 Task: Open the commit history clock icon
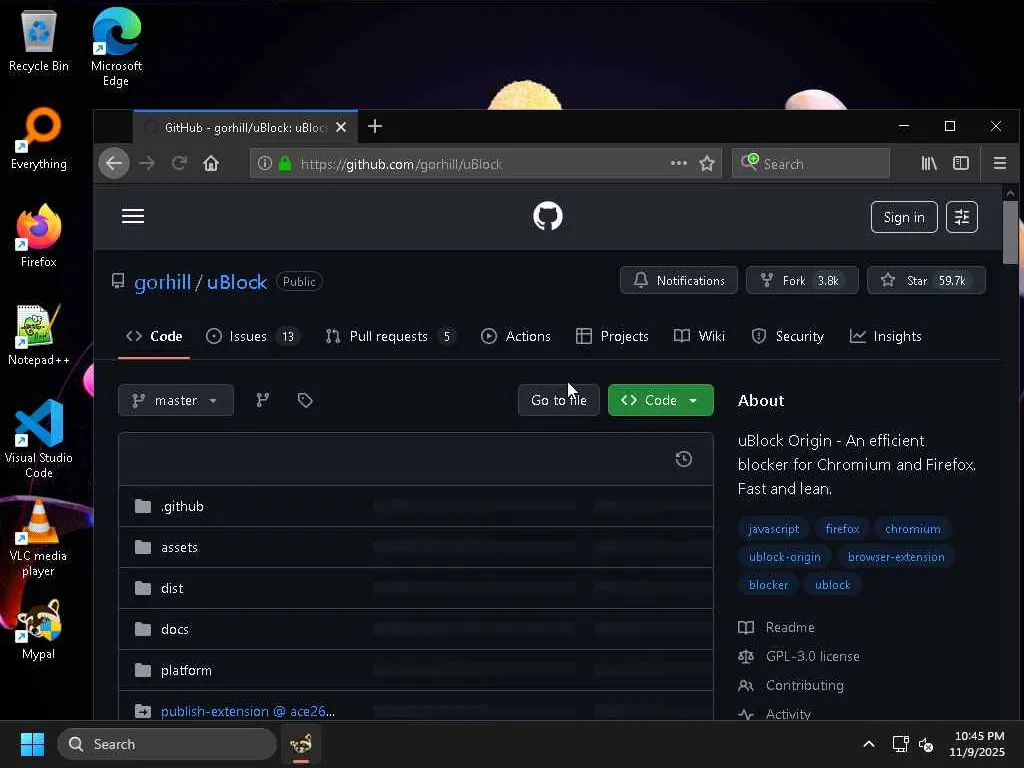[x=684, y=459]
